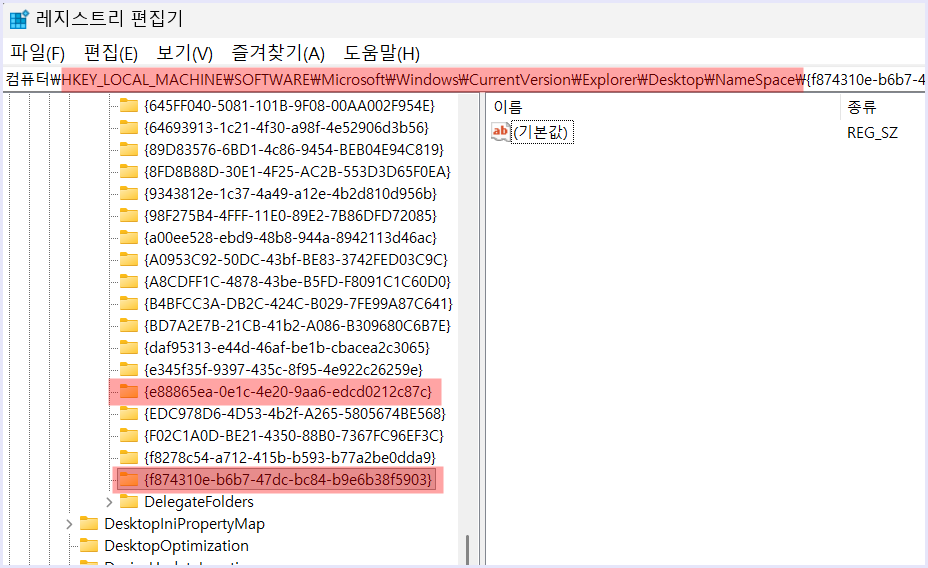
Task: Select key name {64693913-1c21-4f30-a98f-4e52906d3b56}
Action: 286,127
